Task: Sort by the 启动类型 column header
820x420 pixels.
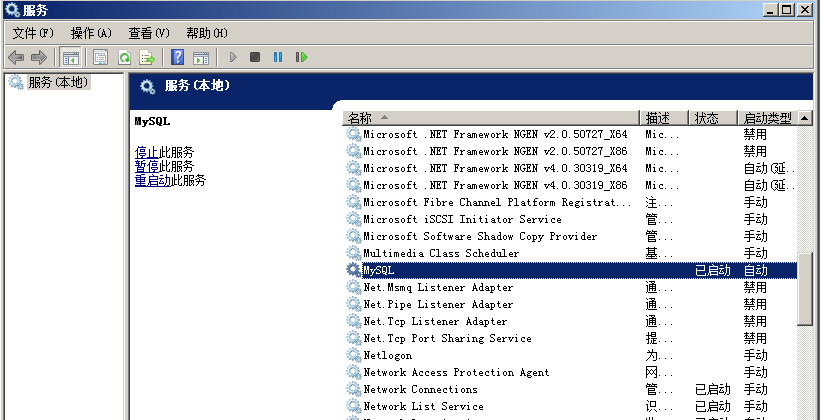Action: pos(767,118)
